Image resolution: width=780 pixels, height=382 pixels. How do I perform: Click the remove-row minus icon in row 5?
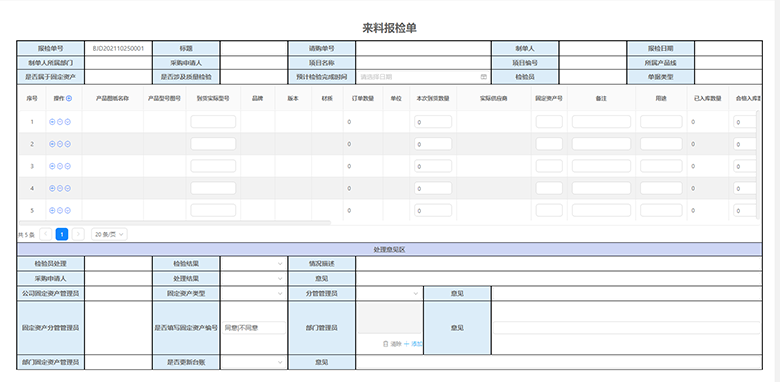point(60,210)
